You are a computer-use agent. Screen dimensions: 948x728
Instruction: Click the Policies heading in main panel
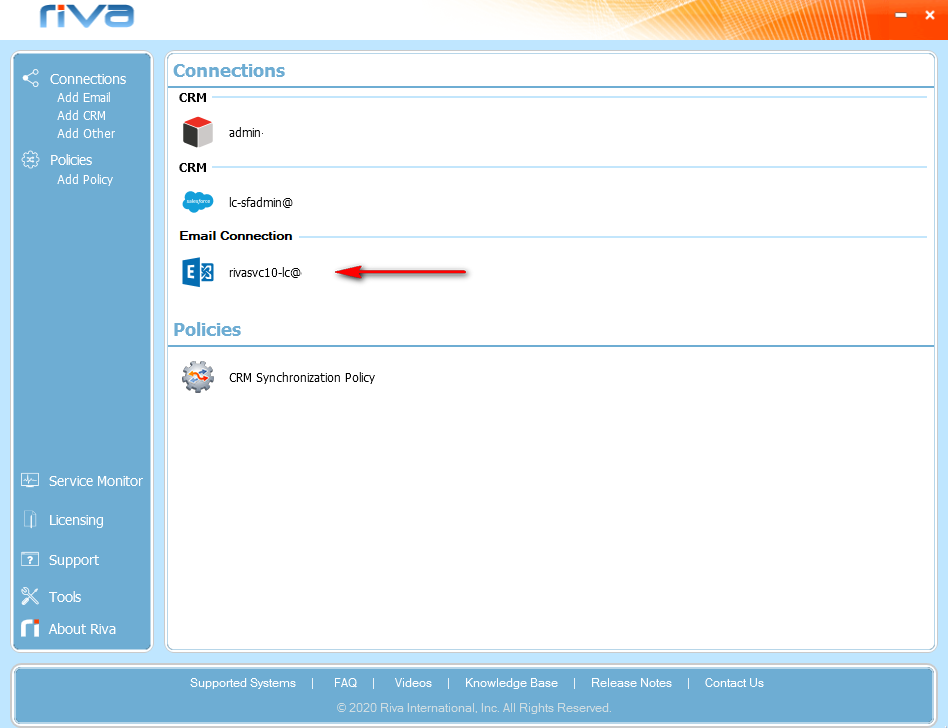207,329
